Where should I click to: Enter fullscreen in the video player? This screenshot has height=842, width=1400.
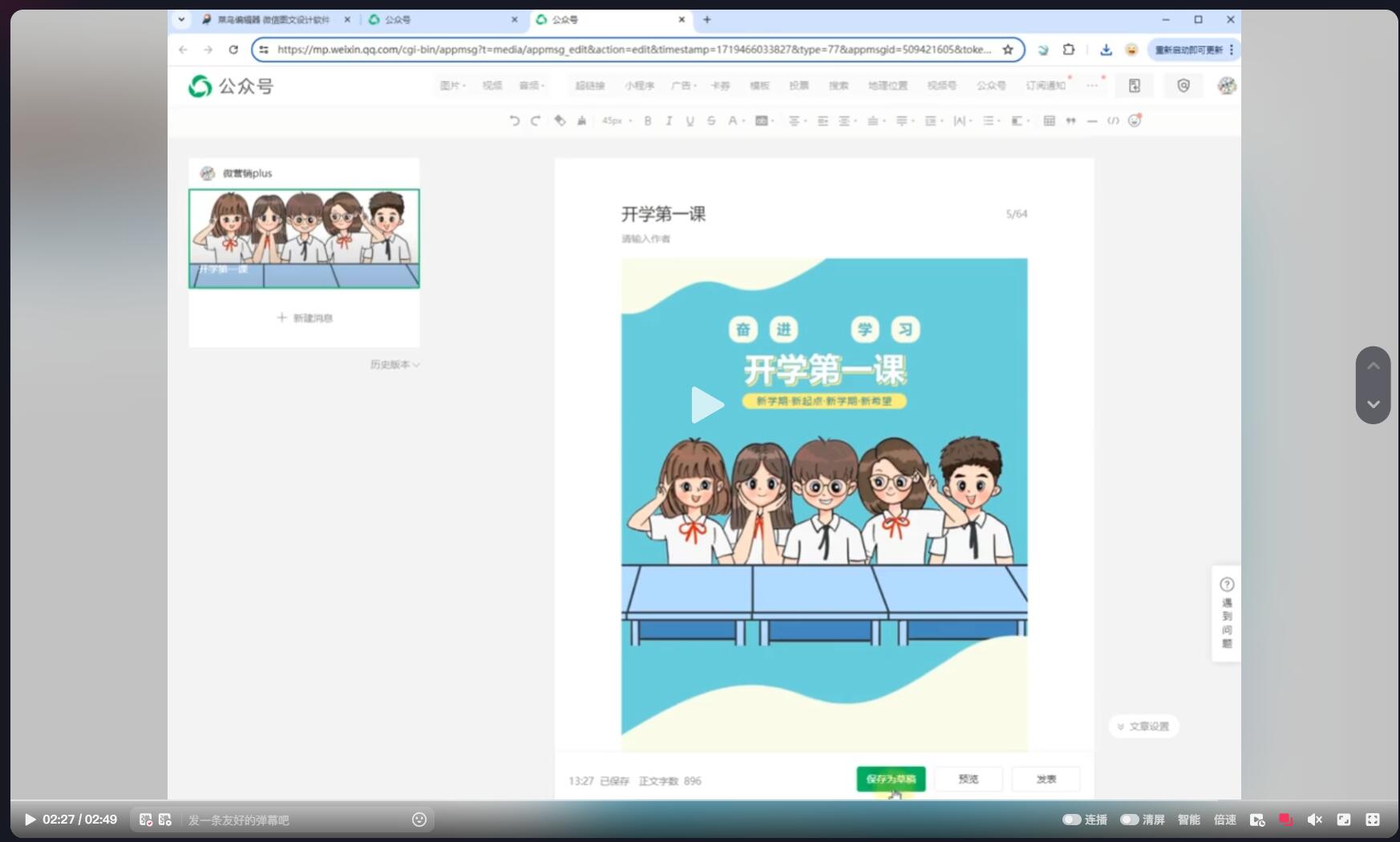coord(1373,820)
